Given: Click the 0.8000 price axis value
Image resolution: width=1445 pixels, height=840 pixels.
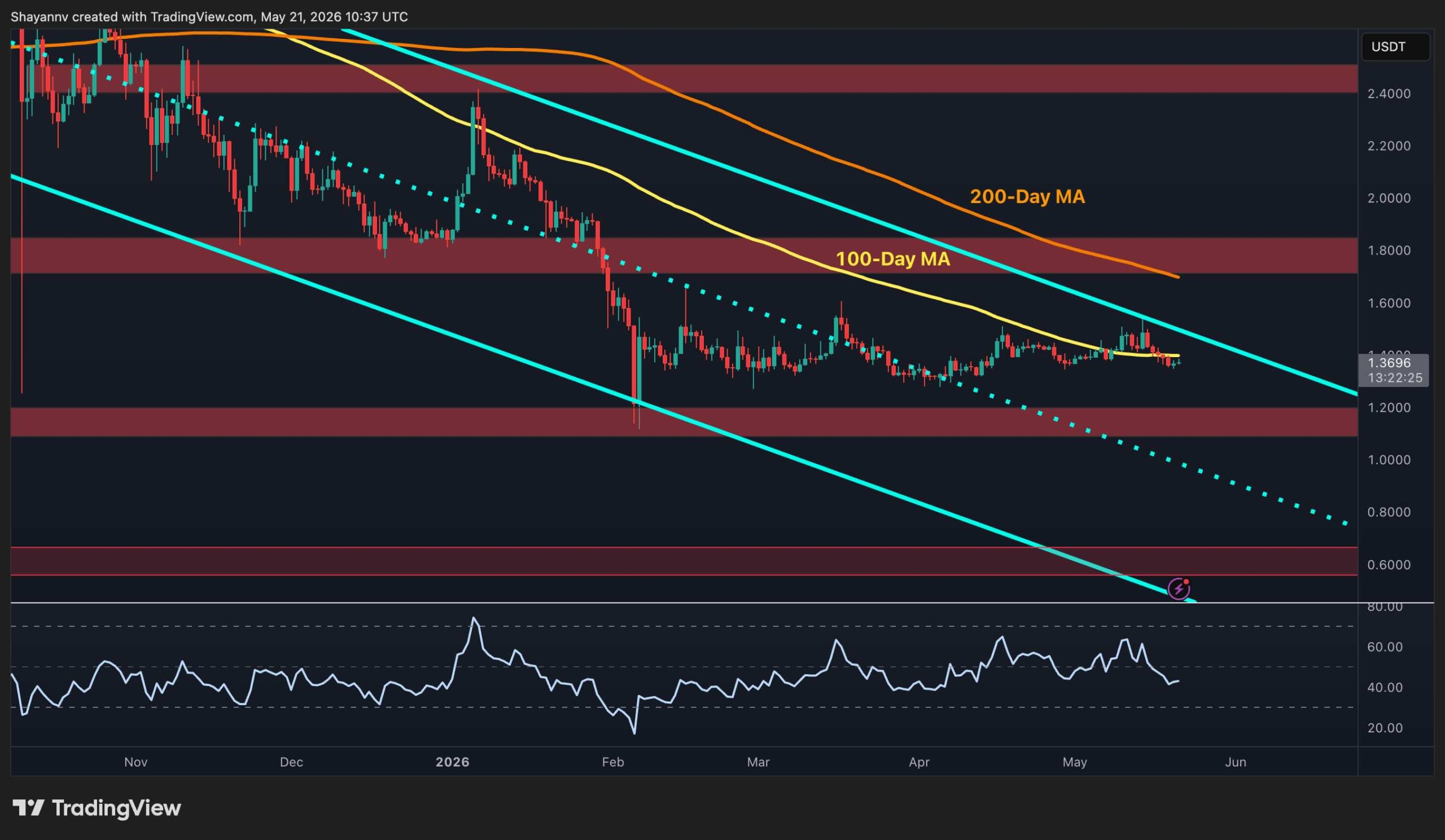Looking at the screenshot, I should point(1389,512).
